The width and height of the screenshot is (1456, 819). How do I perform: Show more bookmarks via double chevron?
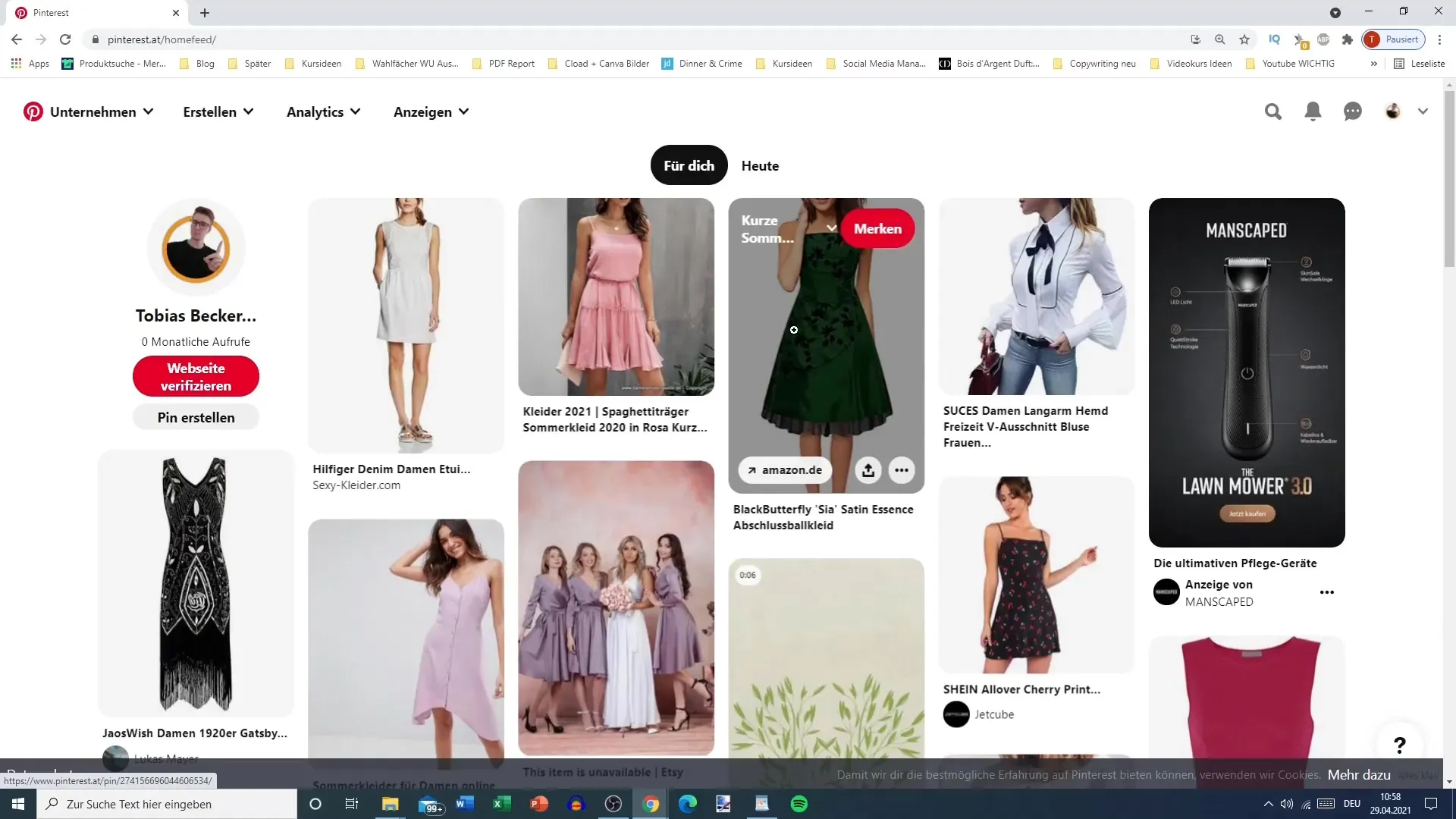[1373, 64]
